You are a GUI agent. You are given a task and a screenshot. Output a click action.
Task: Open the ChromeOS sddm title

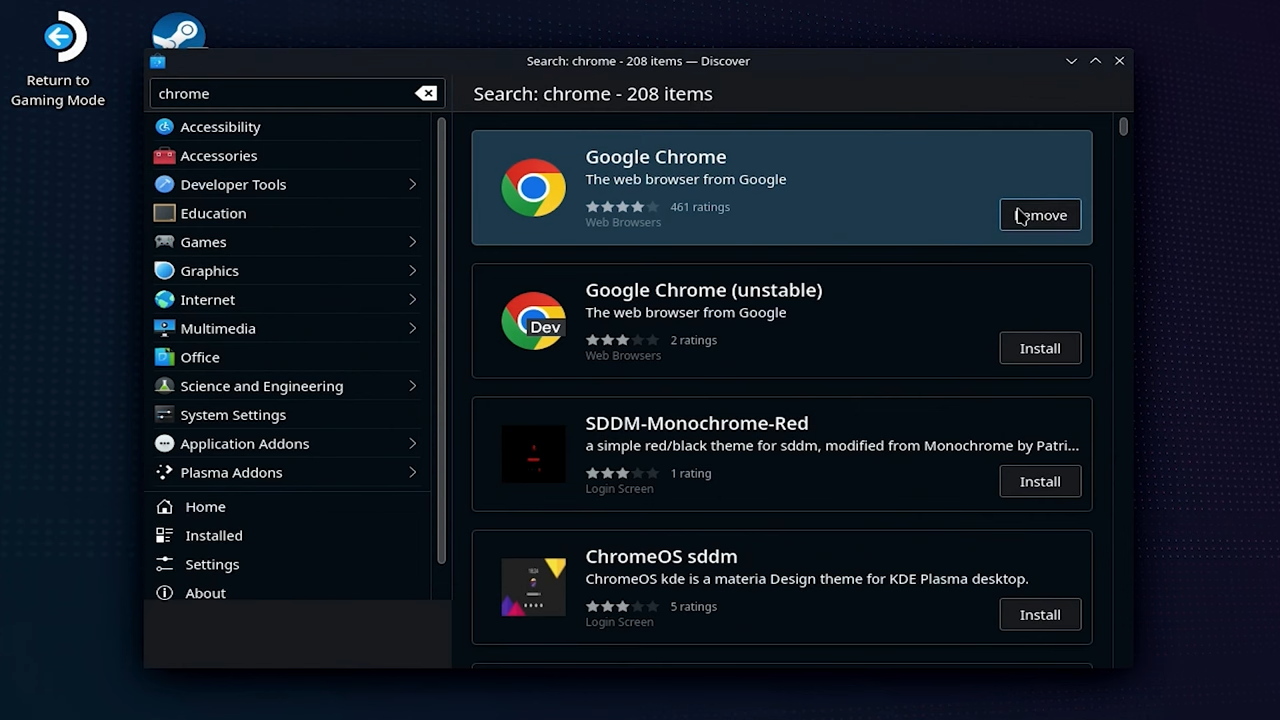click(x=661, y=556)
